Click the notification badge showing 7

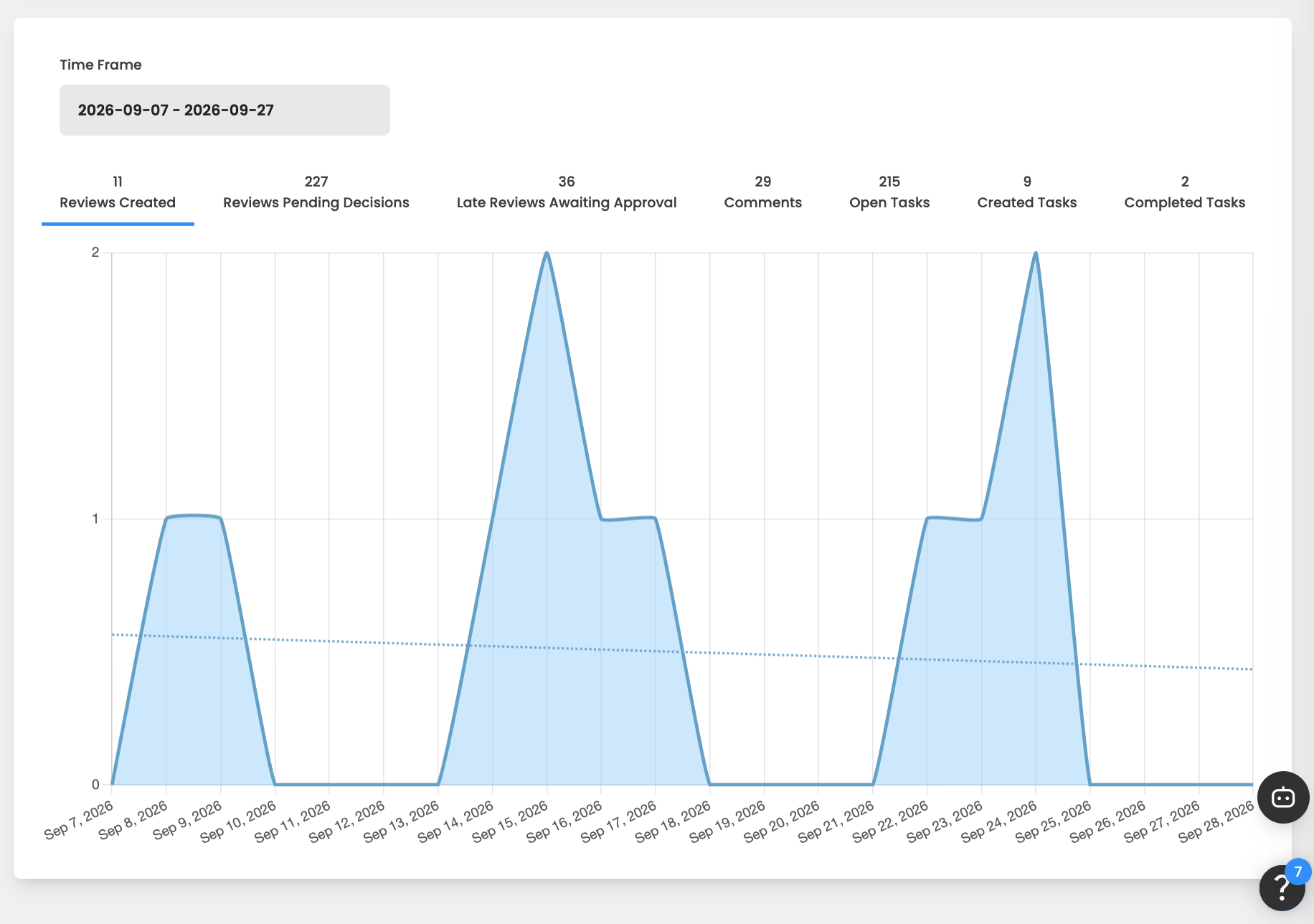click(x=1298, y=872)
